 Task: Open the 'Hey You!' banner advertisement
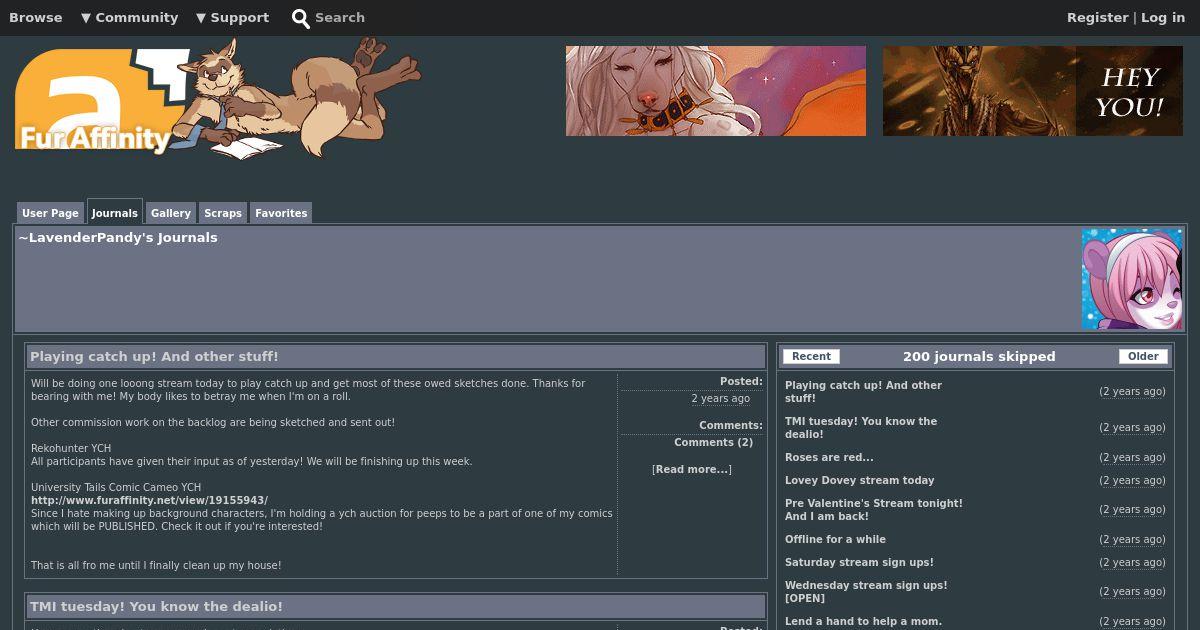click(1033, 91)
